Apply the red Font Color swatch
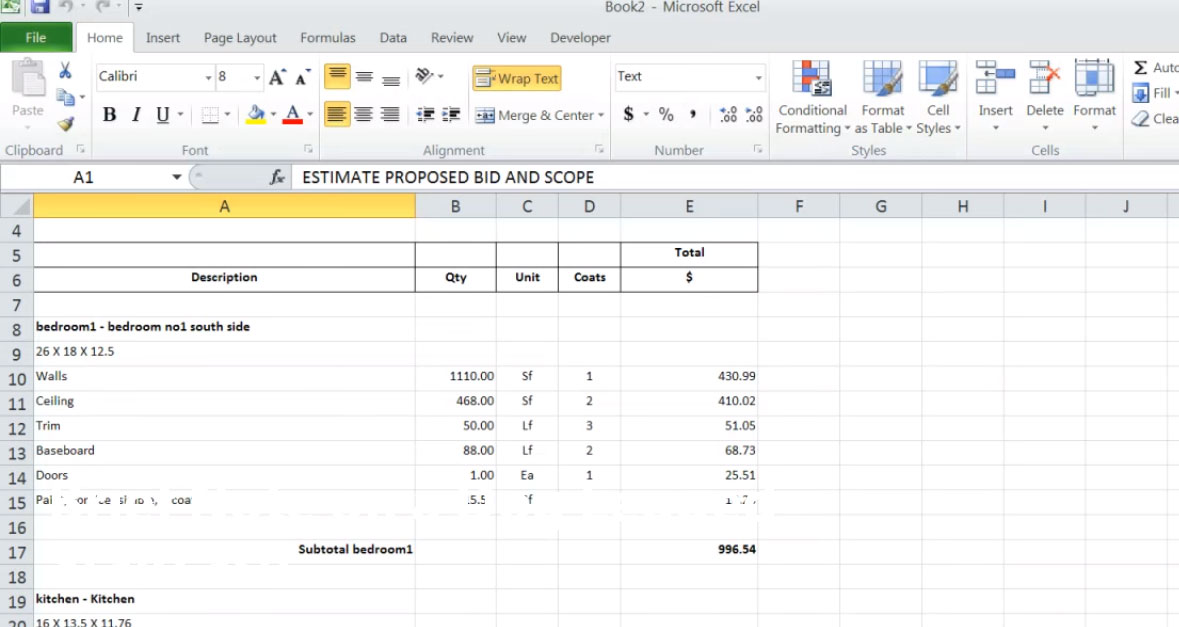The image size is (1179, 627). point(292,115)
